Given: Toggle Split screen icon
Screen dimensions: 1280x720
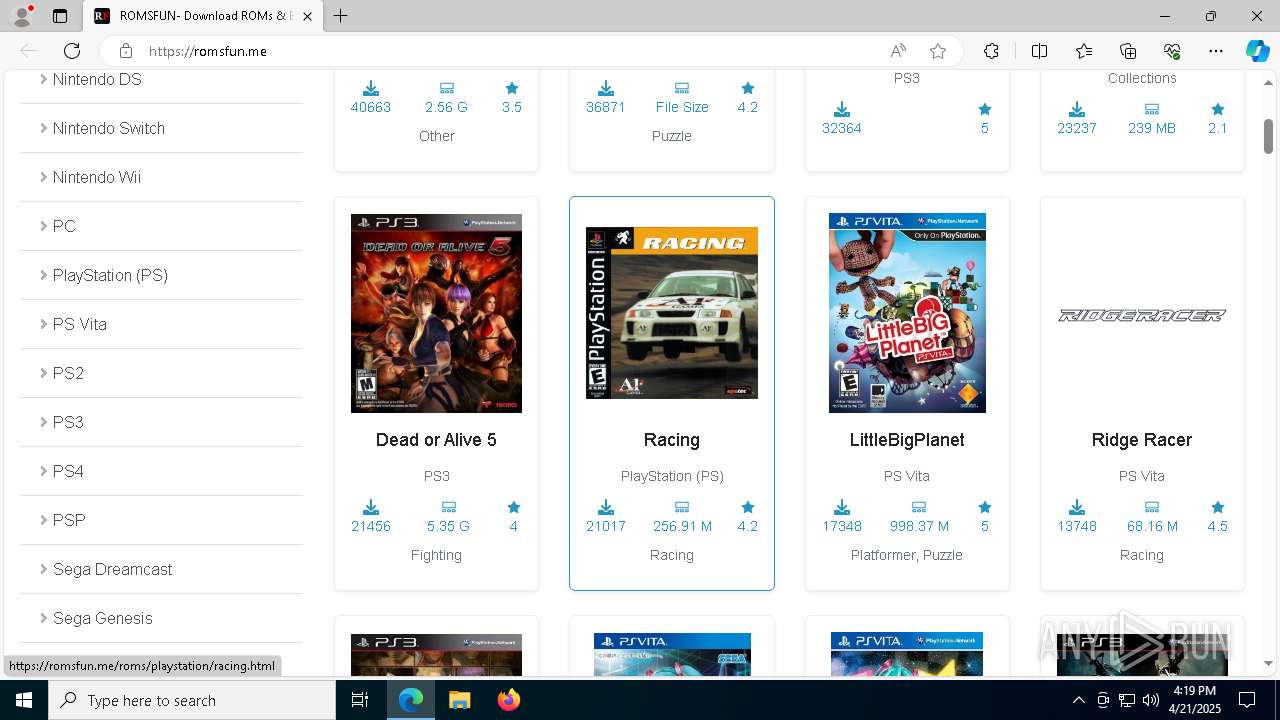Looking at the screenshot, I should click(x=1039, y=51).
